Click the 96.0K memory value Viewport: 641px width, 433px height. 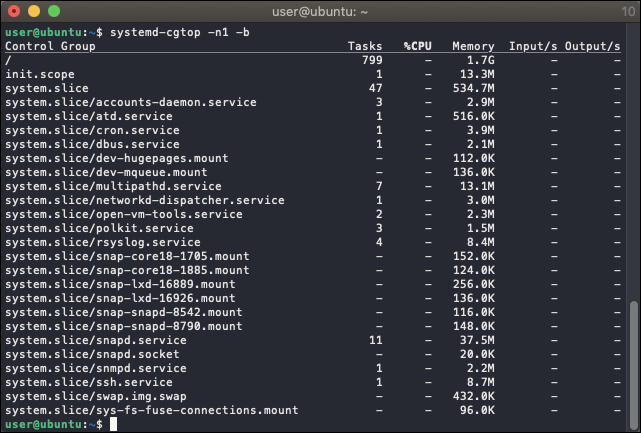tap(477, 410)
